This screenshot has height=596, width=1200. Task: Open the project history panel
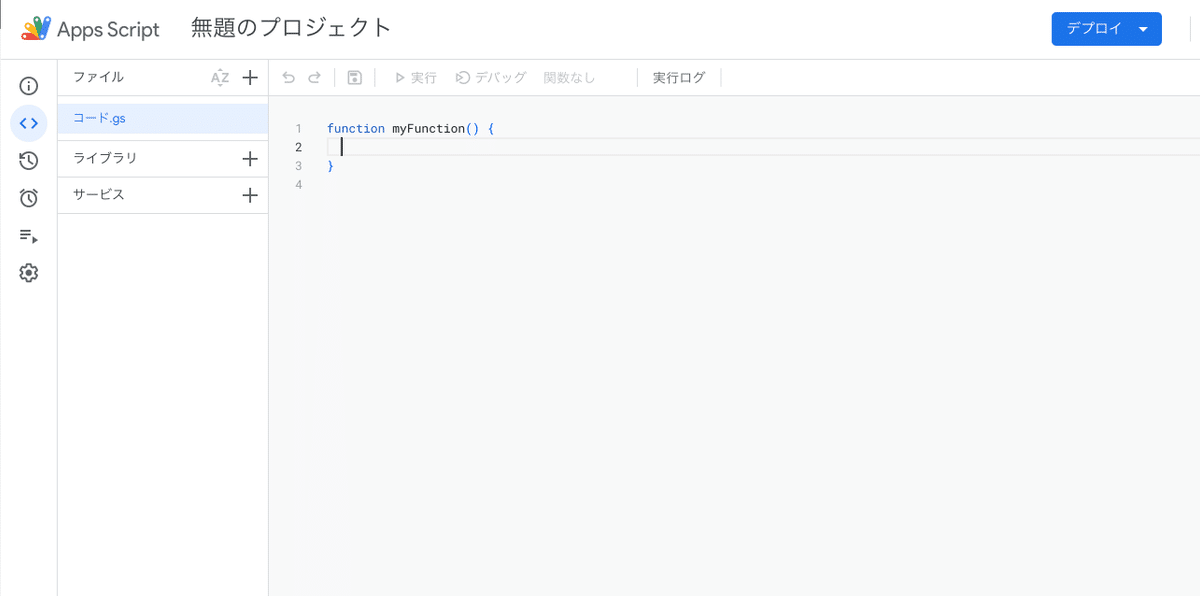[x=28, y=160]
